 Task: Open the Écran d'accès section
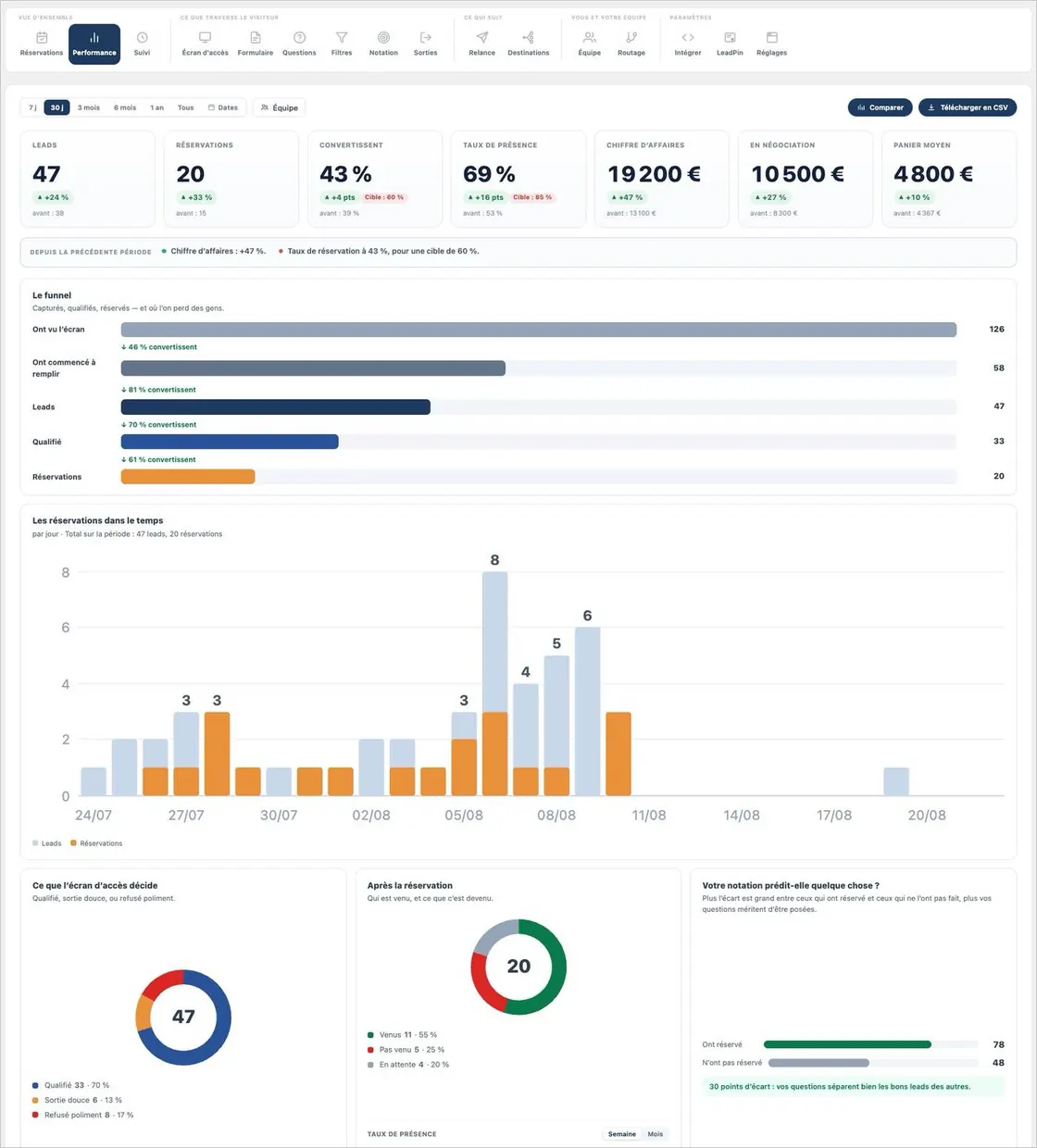pos(205,44)
